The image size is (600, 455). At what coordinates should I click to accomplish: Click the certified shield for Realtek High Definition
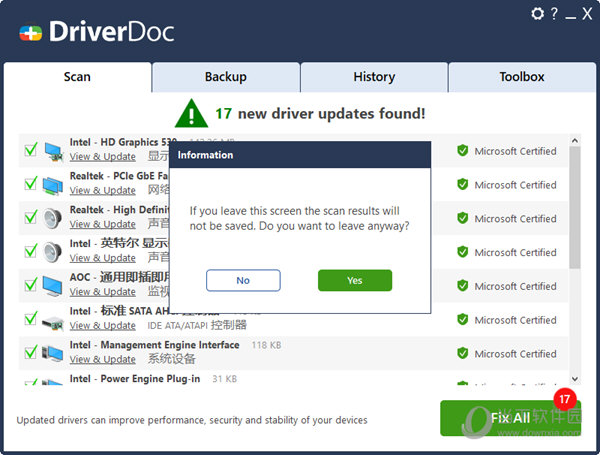[x=463, y=218]
